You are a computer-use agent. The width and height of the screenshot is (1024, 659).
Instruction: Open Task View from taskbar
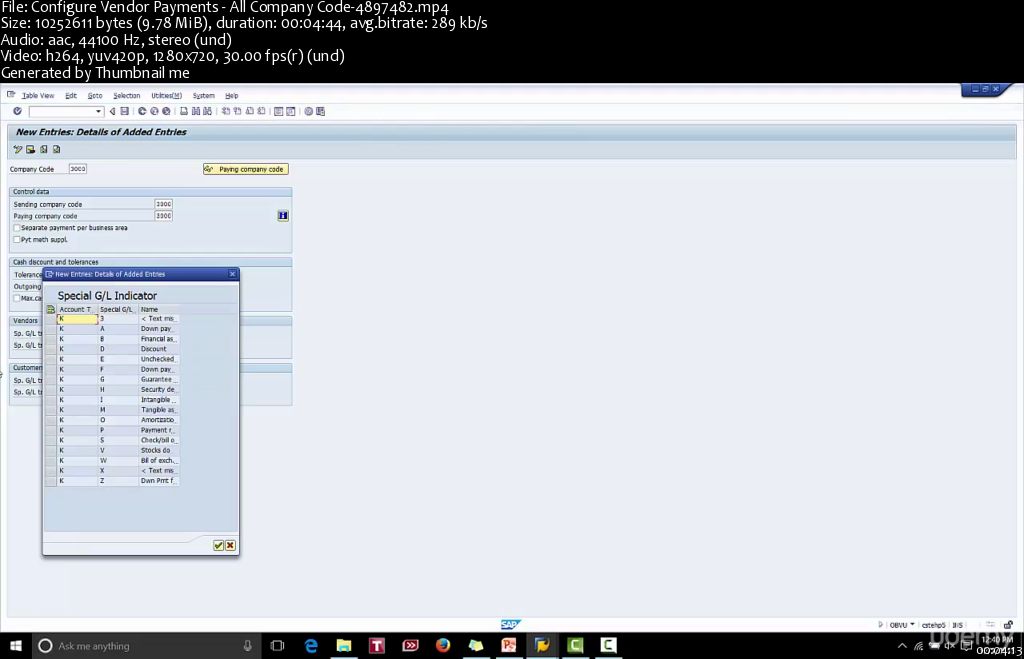point(278,646)
